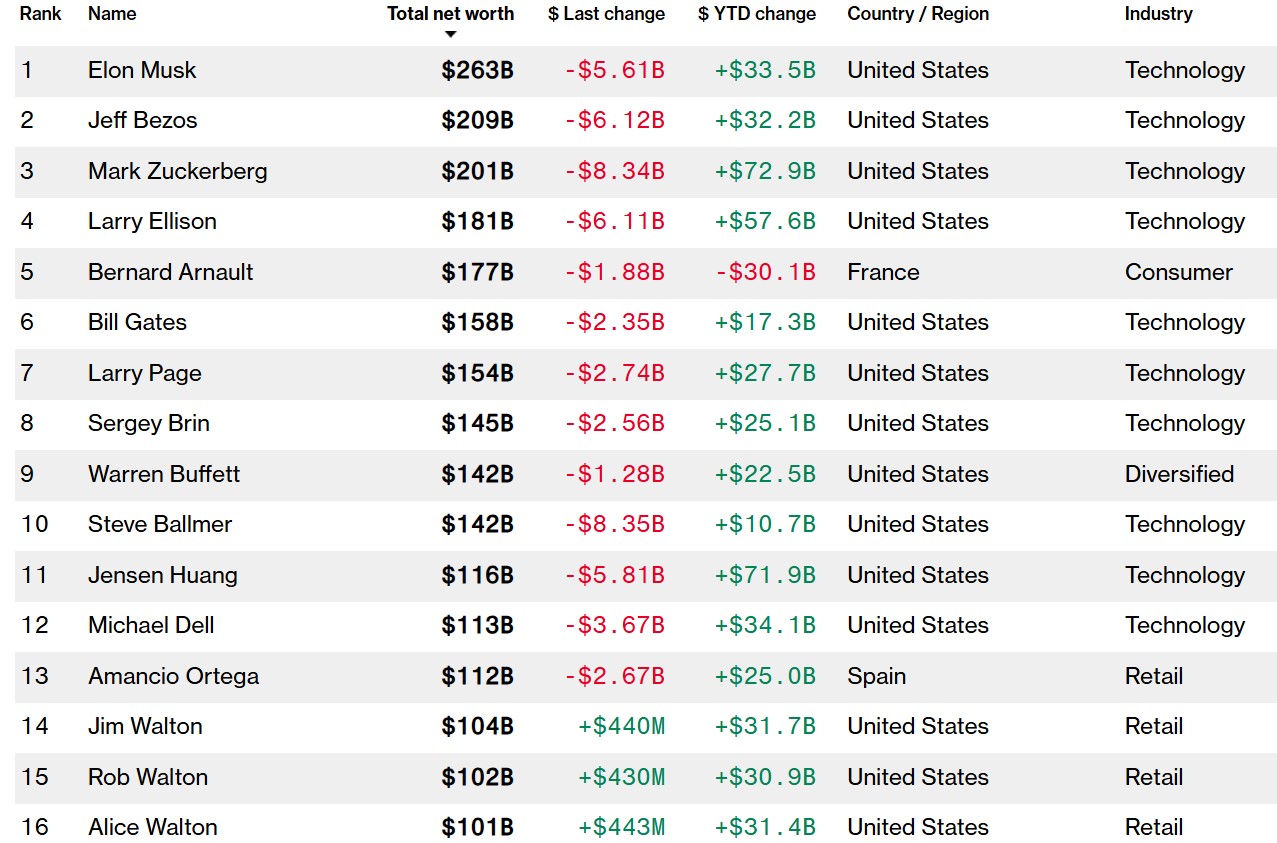Viewport: 1277px width, 843px height.
Task: View Bill Gates's profile
Action: click(x=137, y=322)
